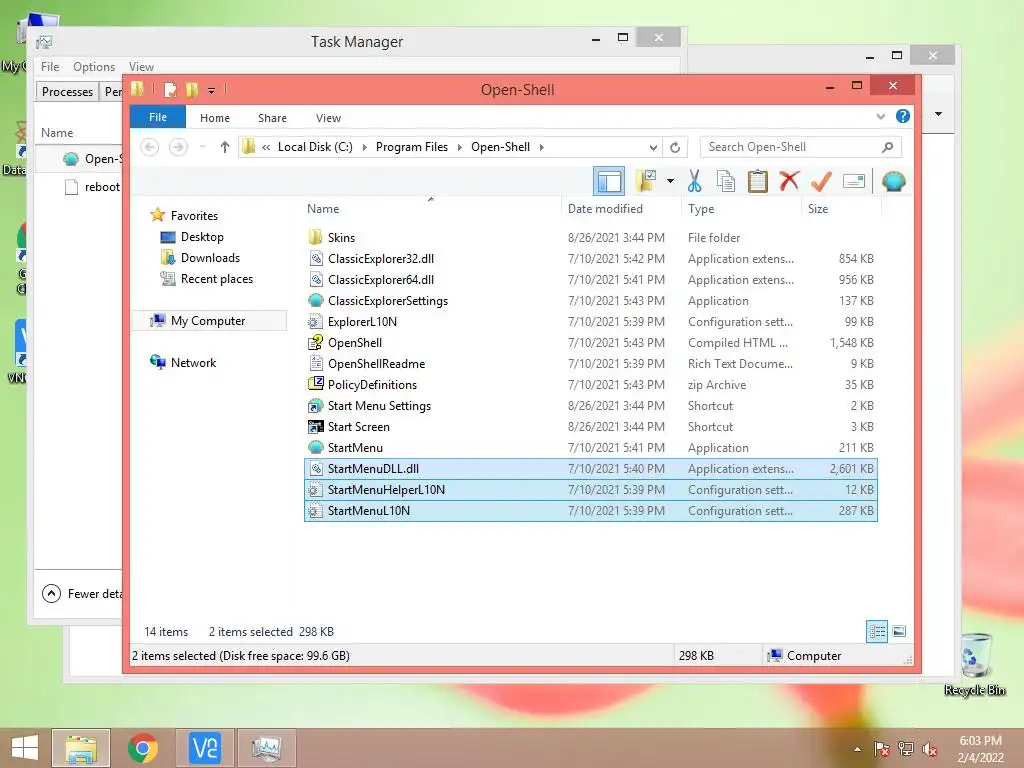Click Properties icon in quick access toolbar

coord(170,90)
